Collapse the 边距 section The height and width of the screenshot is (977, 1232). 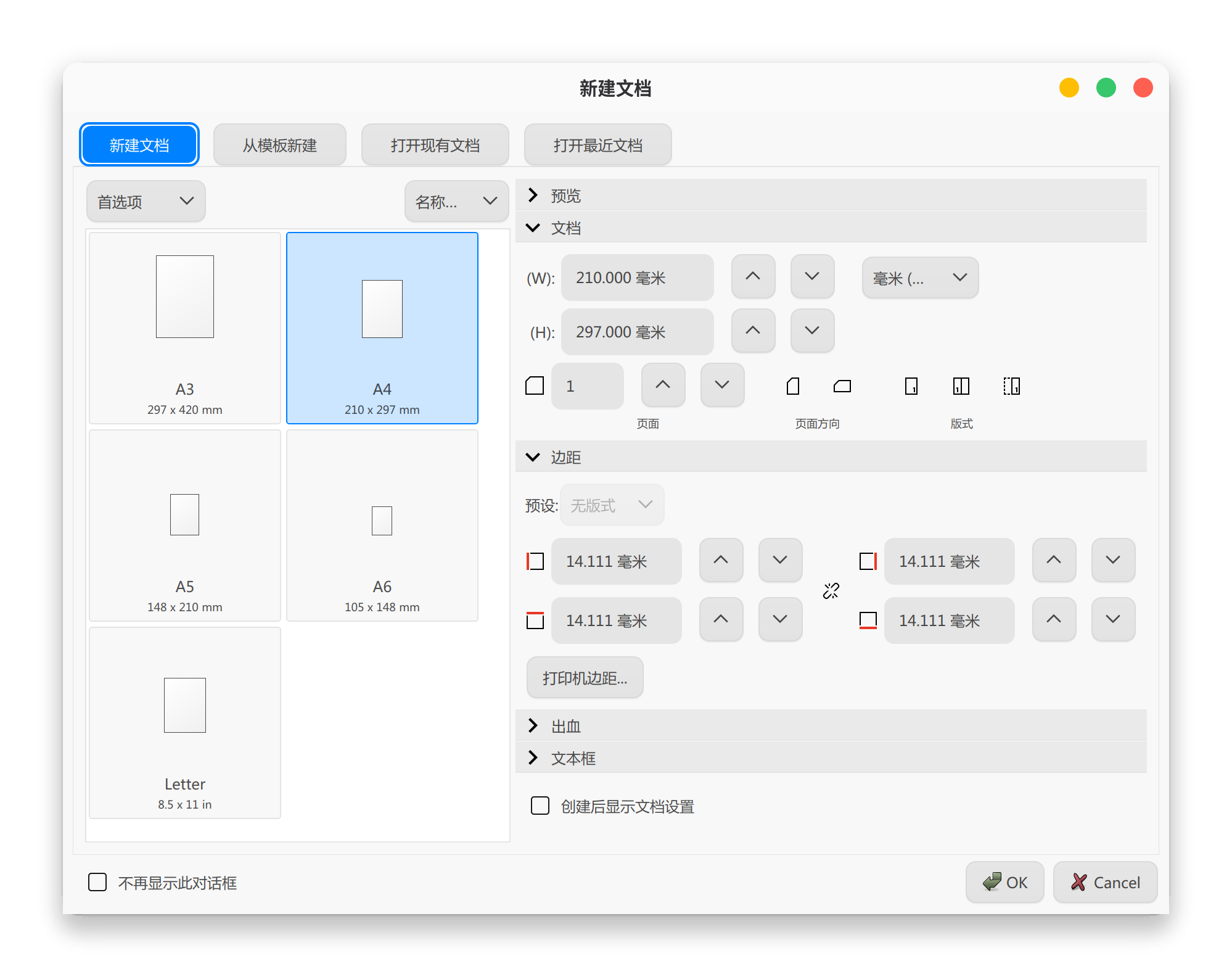click(x=831, y=457)
